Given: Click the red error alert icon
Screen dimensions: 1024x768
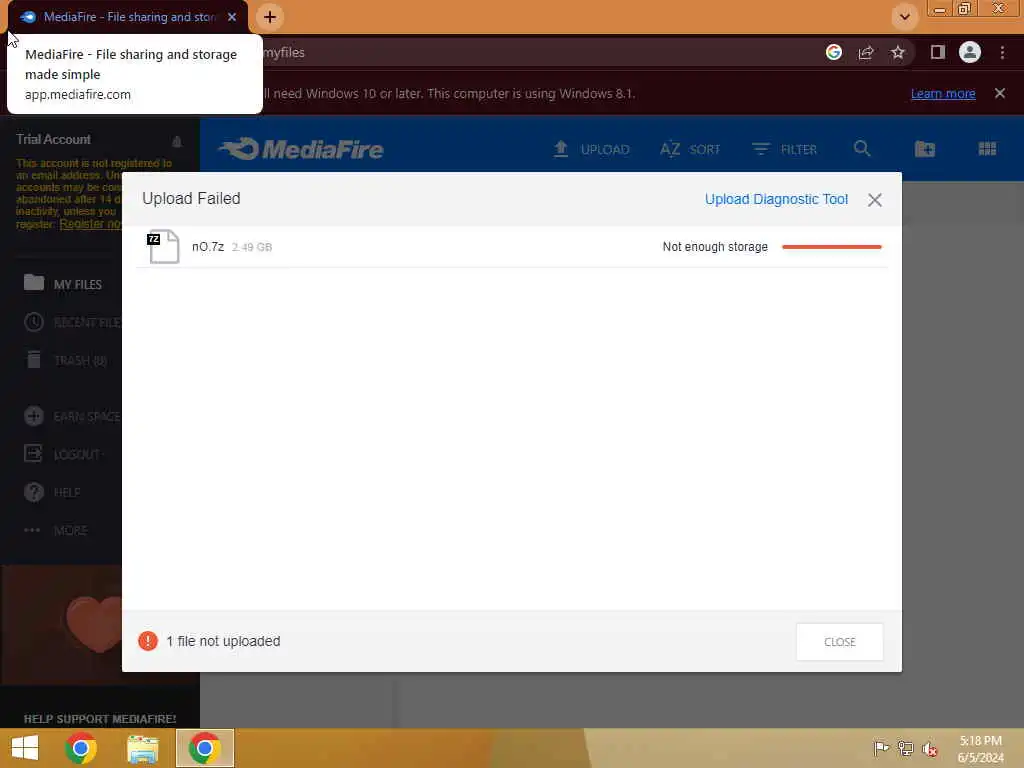Looking at the screenshot, I should click(x=148, y=641).
